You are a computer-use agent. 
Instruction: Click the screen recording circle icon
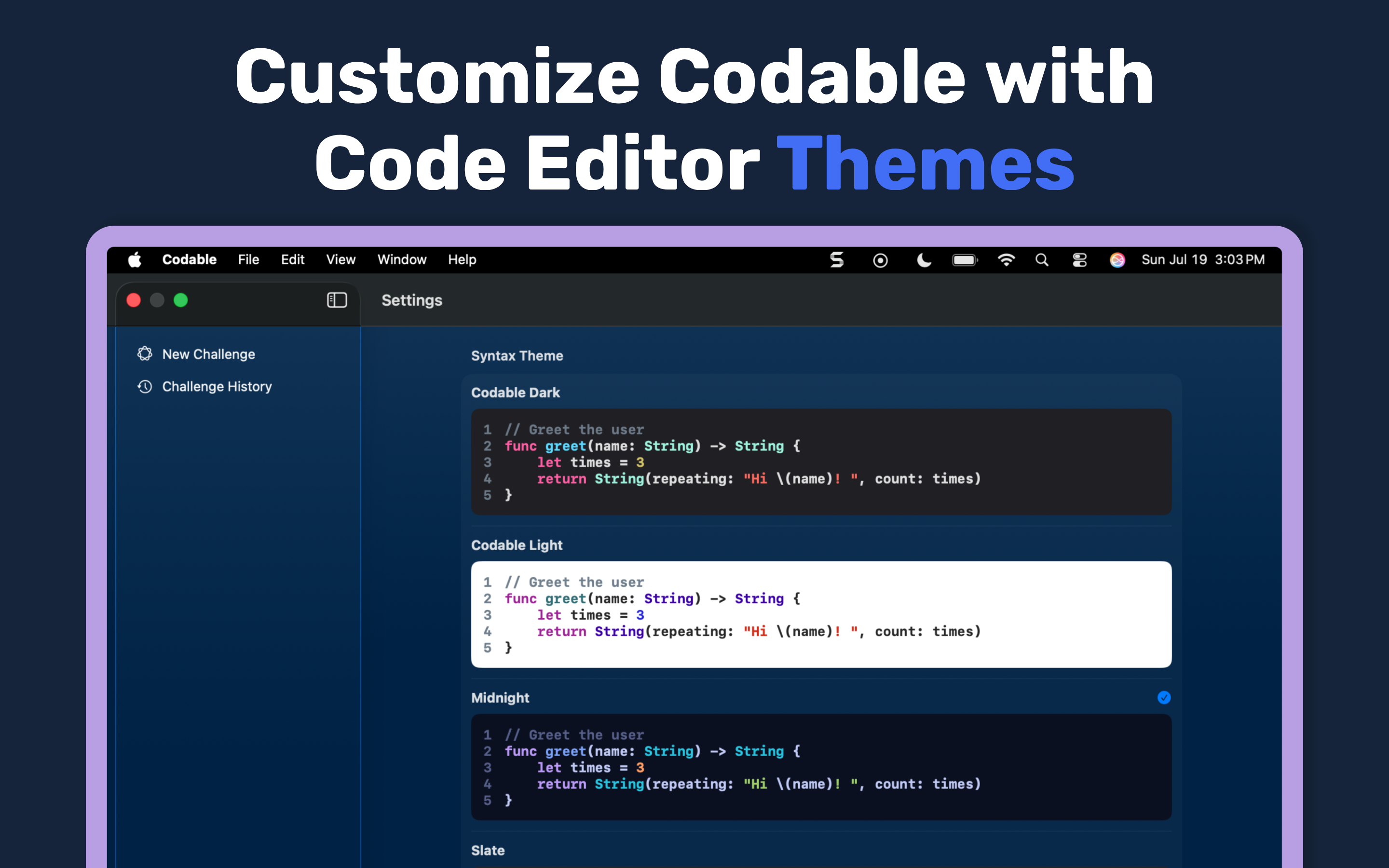pos(880,260)
